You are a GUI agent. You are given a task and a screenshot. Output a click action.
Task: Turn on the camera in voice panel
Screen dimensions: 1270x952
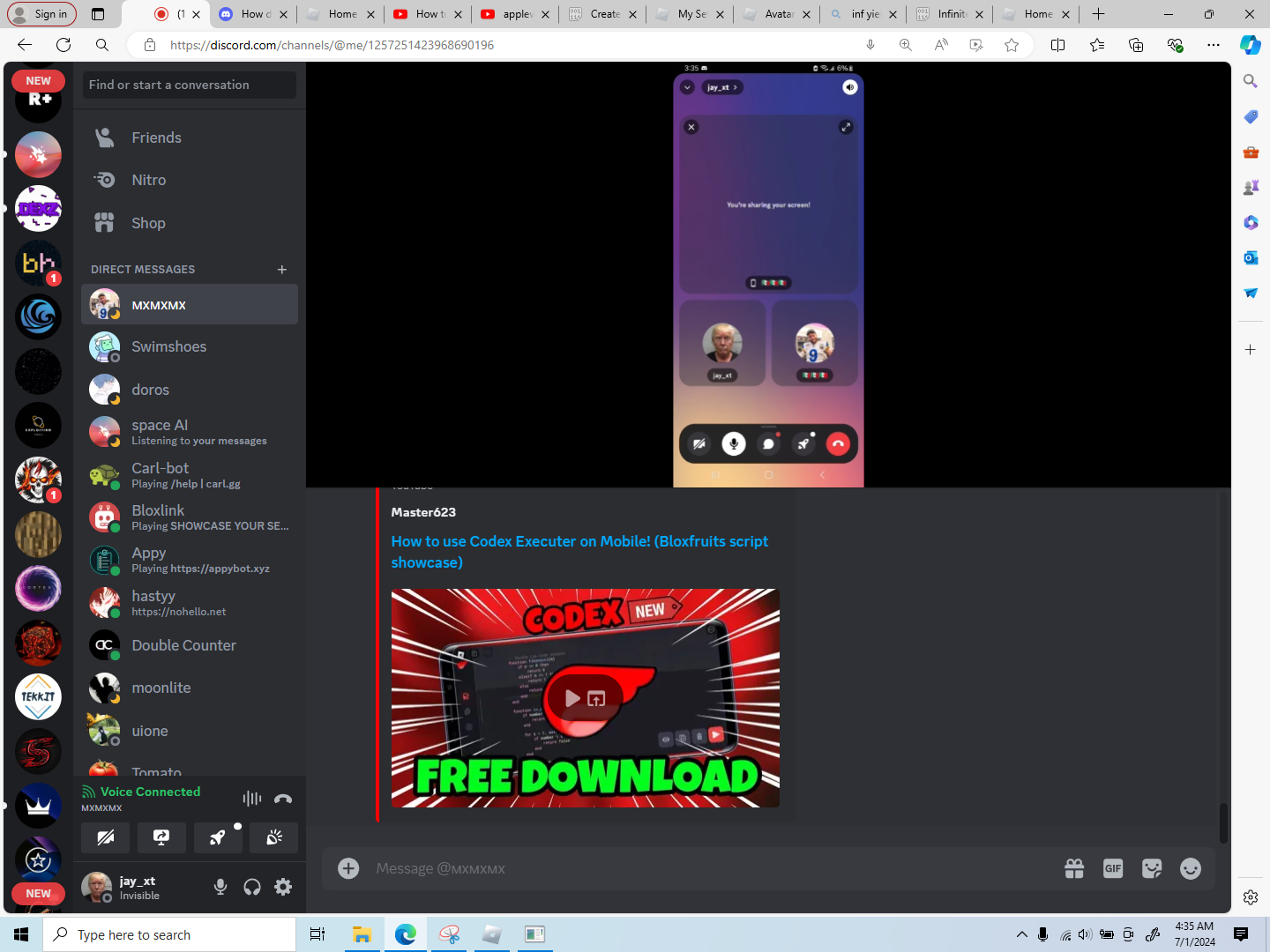click(105, 837)
